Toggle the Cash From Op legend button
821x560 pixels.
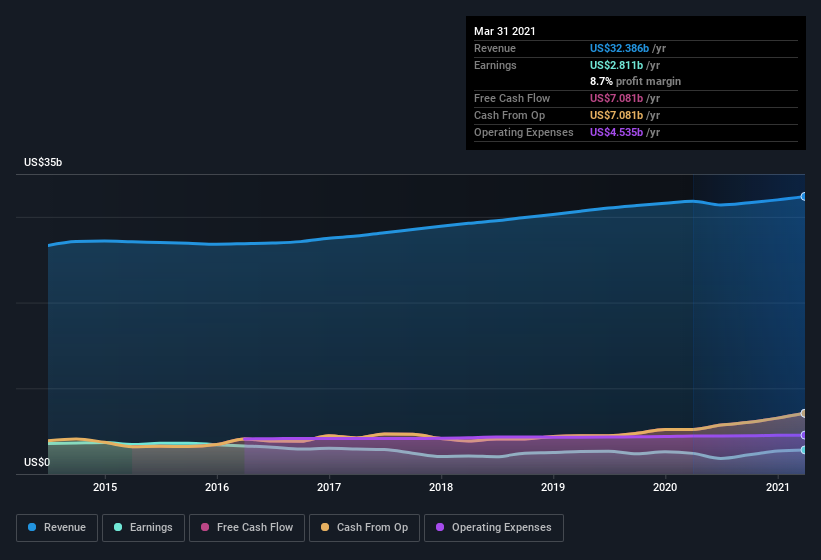pos(364,528)
